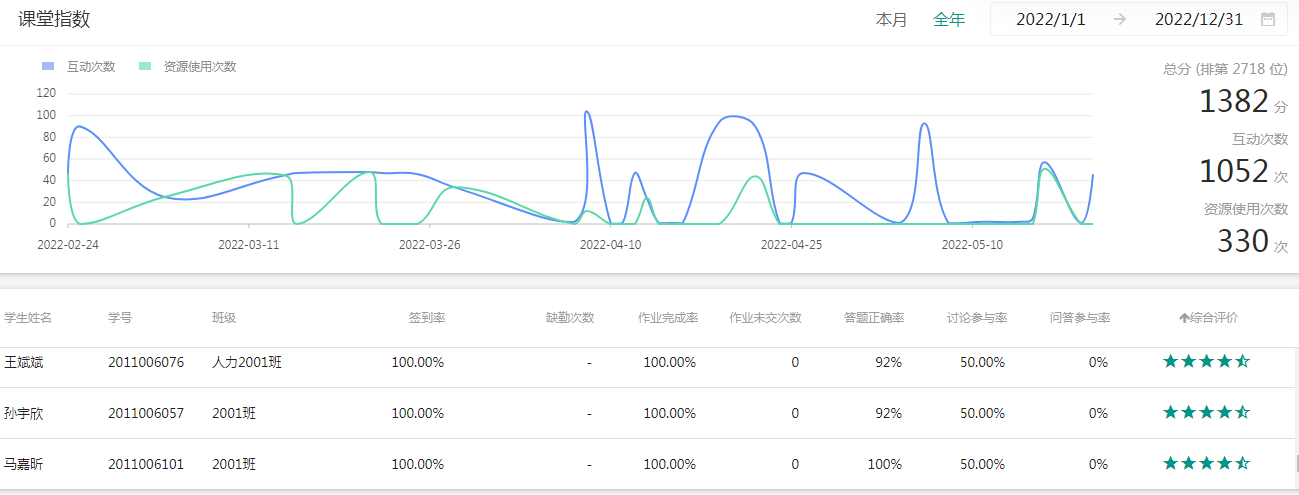Switch to the 本月 view
1299x495 pixels.
pos(891,19)
